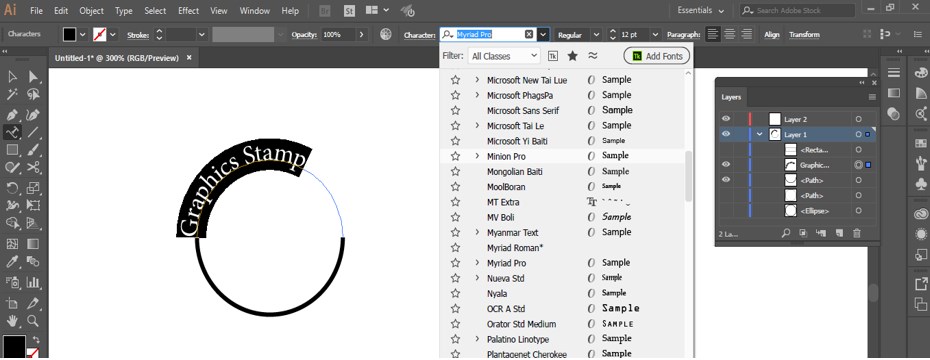Select the Rectangle tool

point(12,150)
